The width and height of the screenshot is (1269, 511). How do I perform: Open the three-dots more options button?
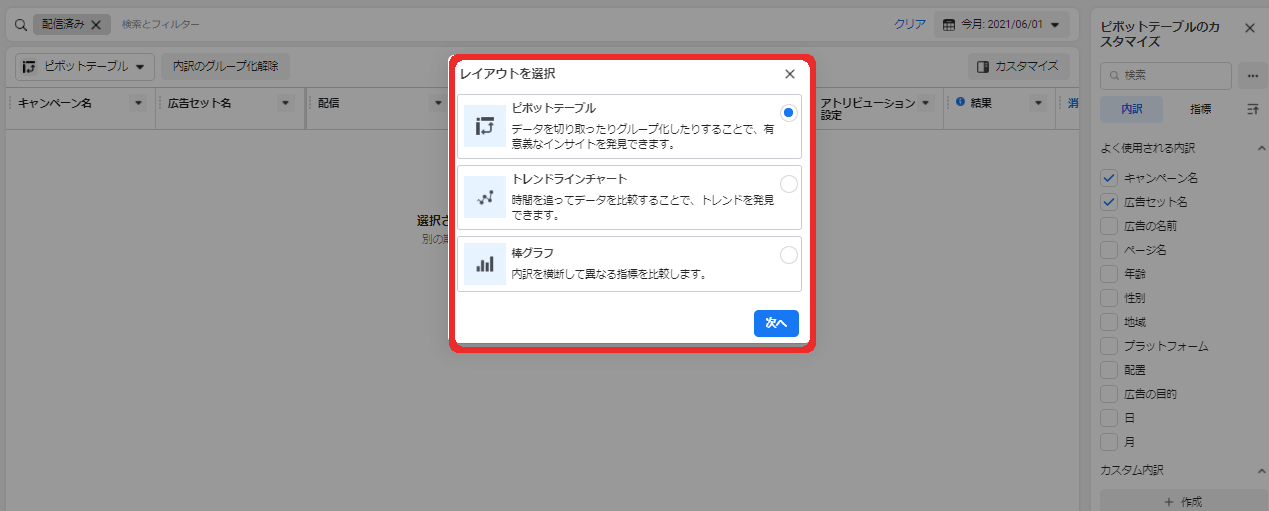(x=1251, y=76)
